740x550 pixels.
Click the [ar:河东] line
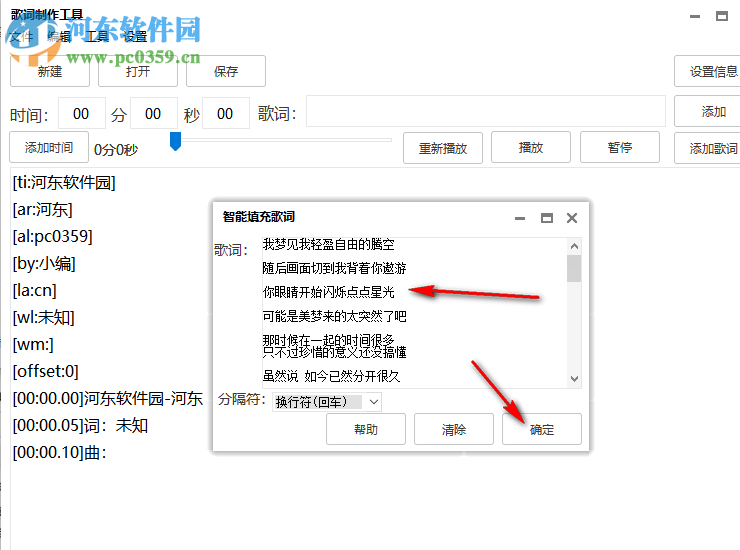coord(42,209)
